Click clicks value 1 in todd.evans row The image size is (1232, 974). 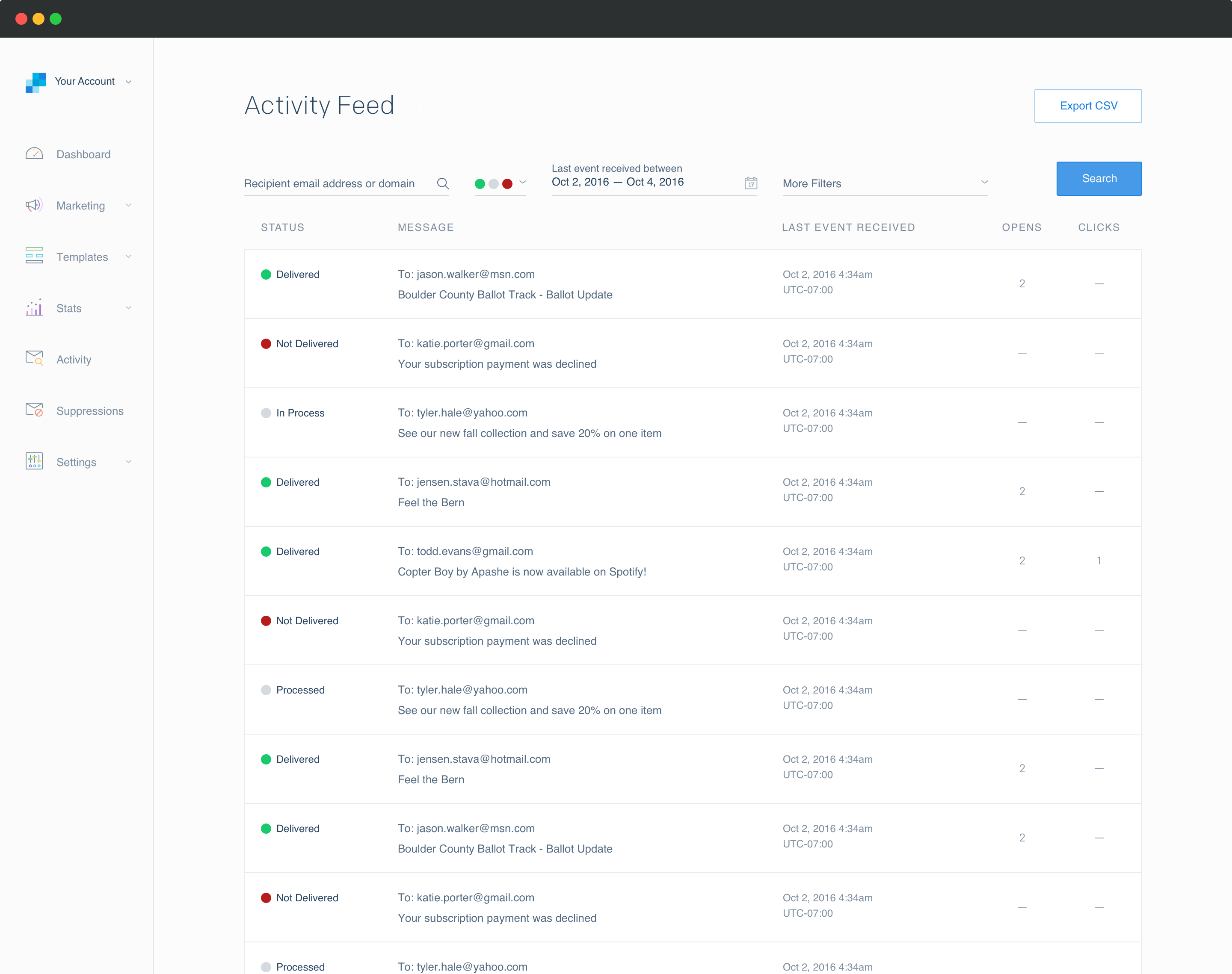tap(1099, 561)
